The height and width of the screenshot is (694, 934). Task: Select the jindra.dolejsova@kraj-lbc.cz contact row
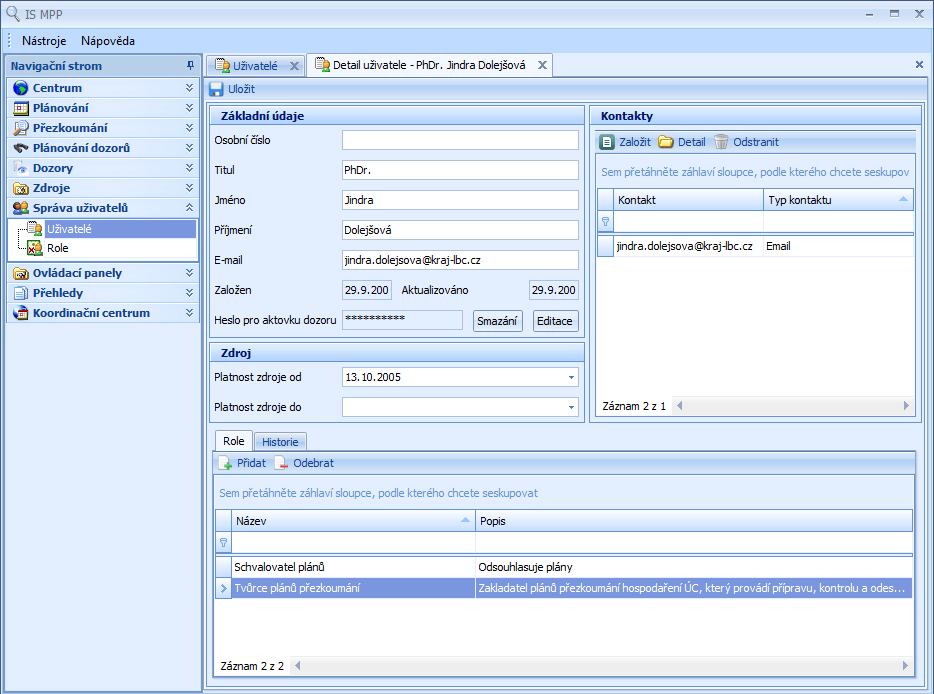click(755, 246)
